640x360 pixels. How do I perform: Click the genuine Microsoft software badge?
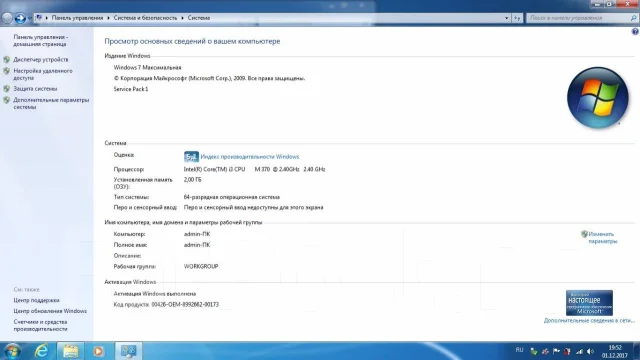[x=589, y=303]
